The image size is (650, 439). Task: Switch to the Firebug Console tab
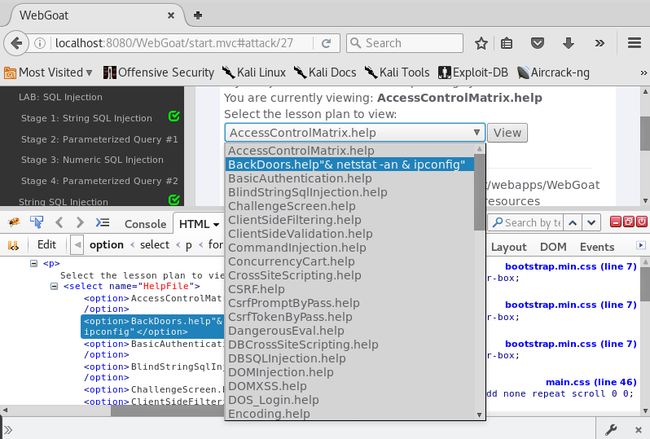pos(145,224)
